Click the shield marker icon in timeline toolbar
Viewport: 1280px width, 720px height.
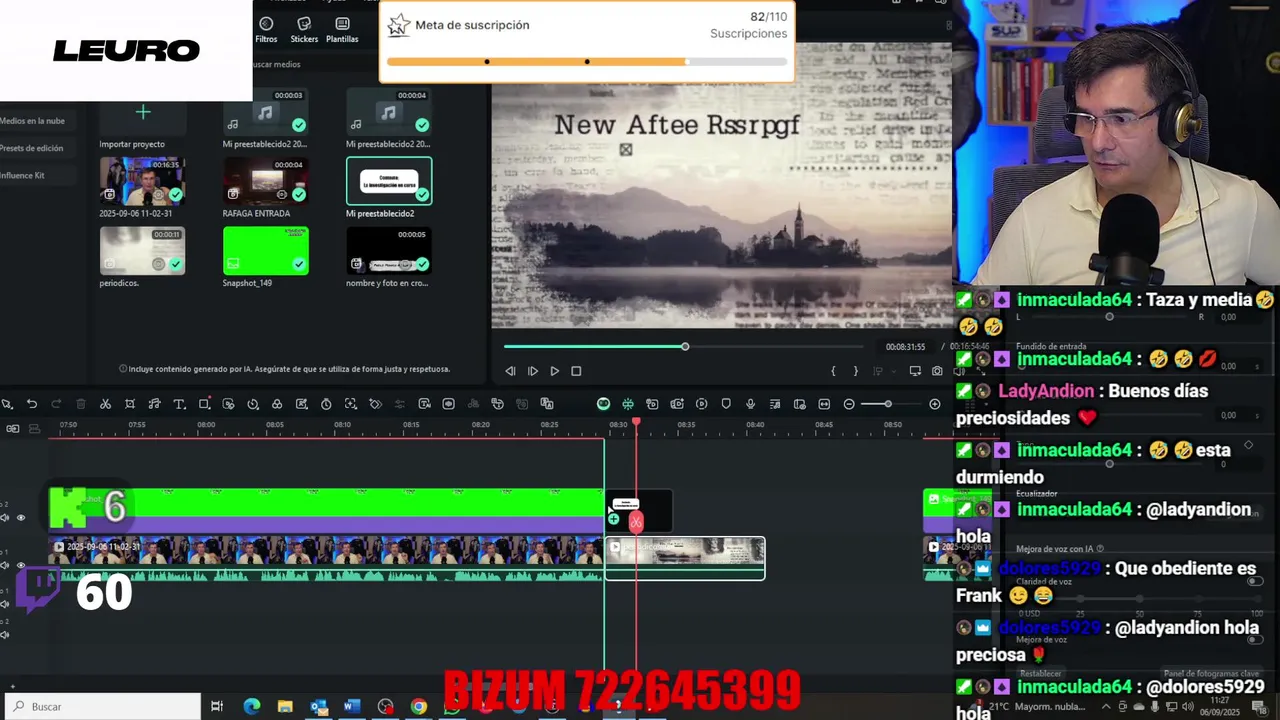pos(726,404)
